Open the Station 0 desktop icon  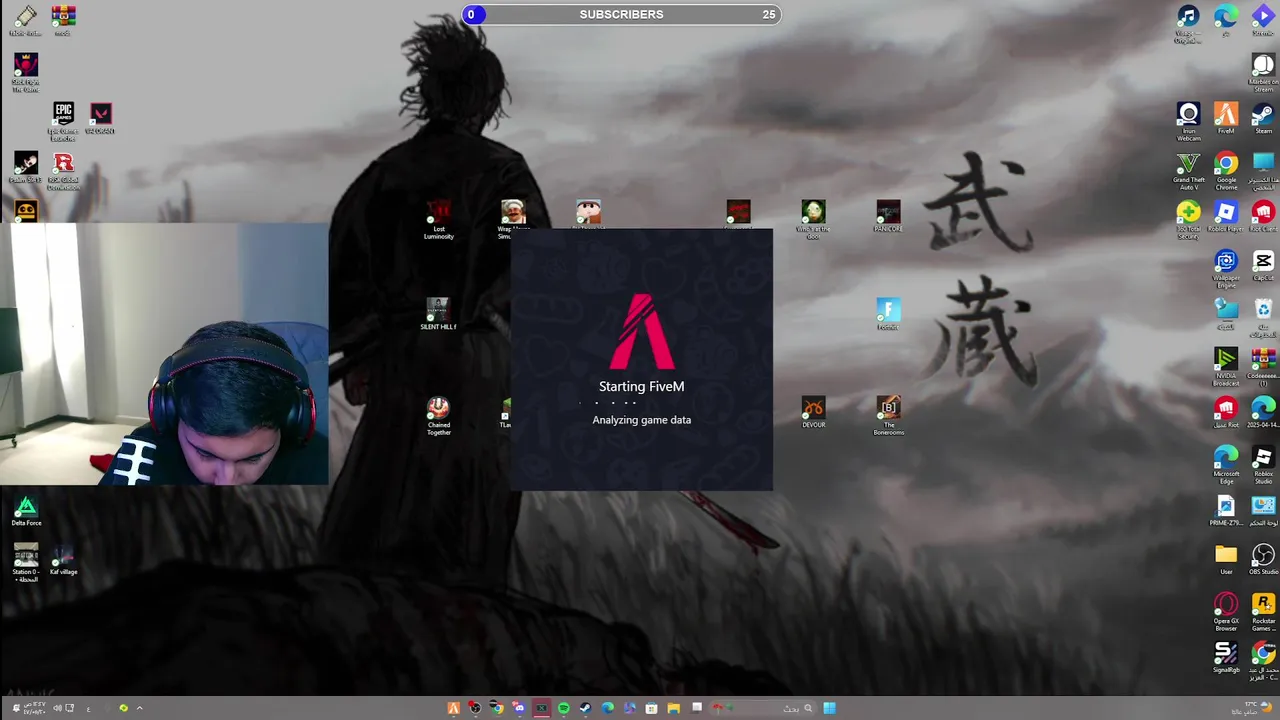(x=26, y=563)
